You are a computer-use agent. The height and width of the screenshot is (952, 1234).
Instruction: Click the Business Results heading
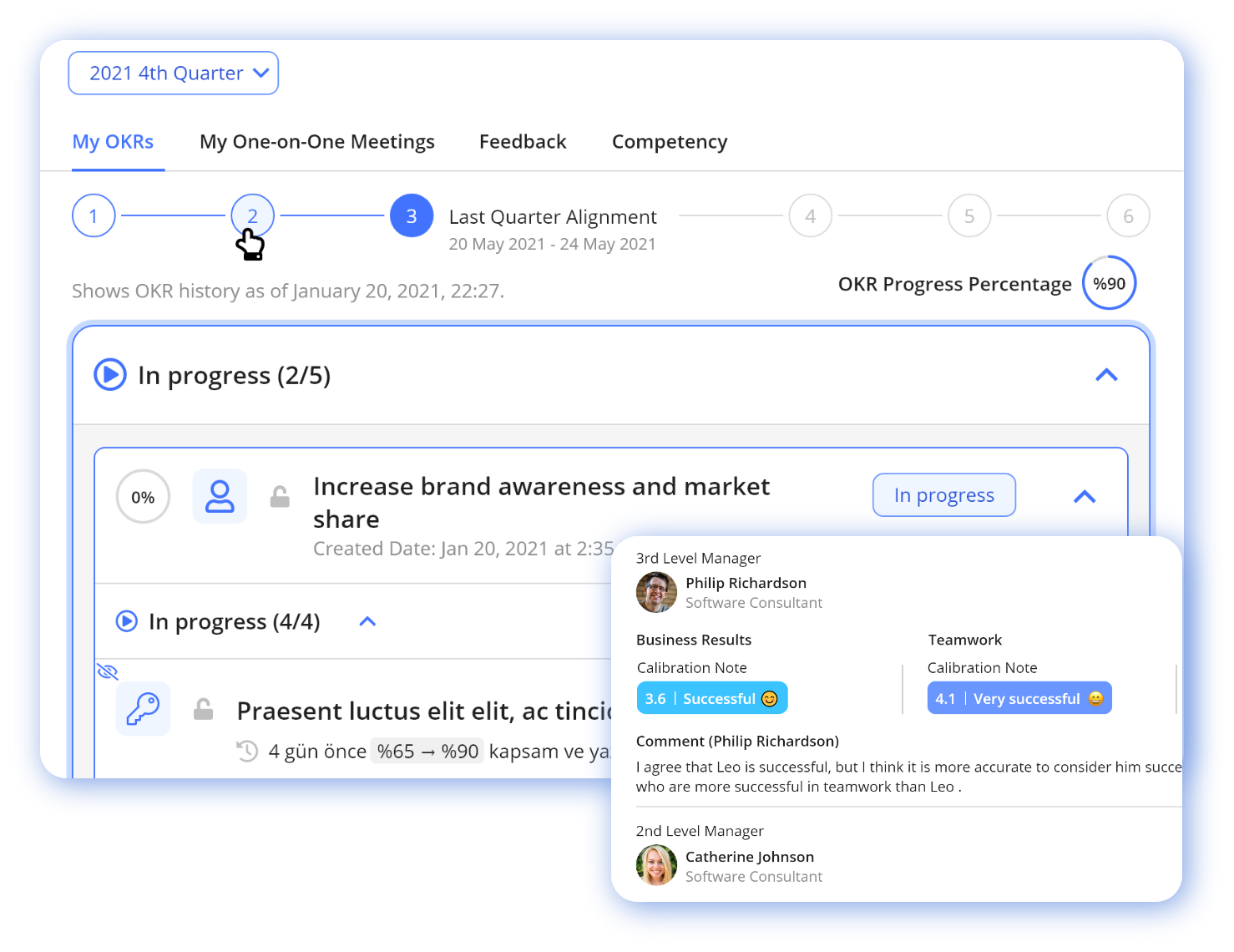(693, 640)
